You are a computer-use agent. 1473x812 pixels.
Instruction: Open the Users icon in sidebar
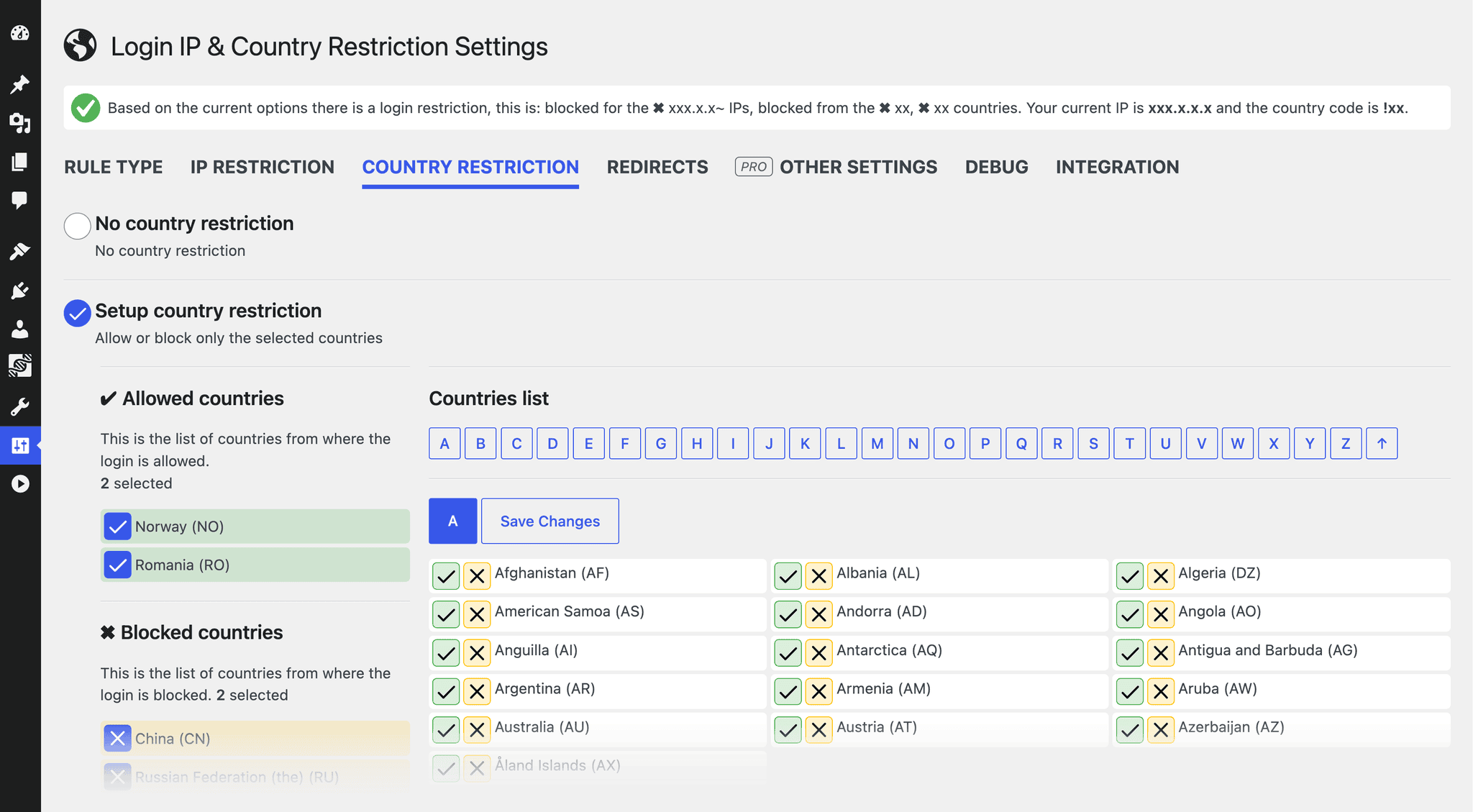(x=20, y=329)
